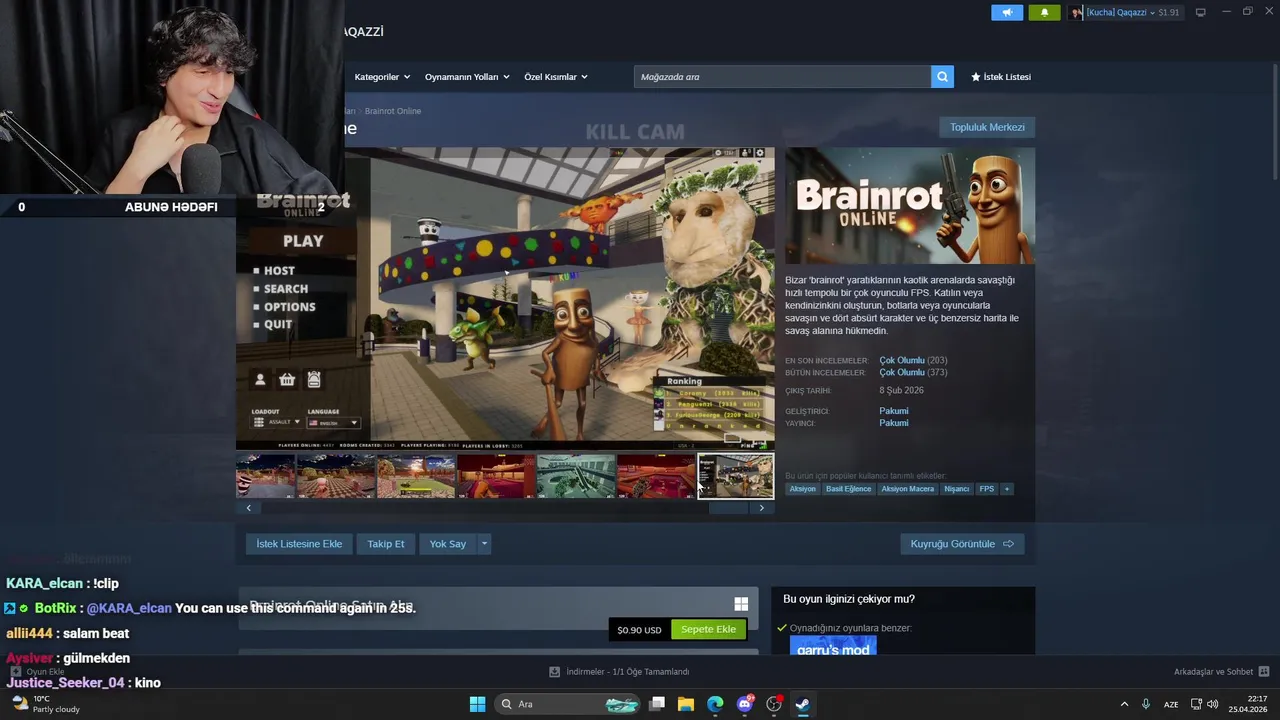Viewport: 1280px width, 720px height.
Task: Expand Özel Kısımlar dropdown
Action: (556, 77)
